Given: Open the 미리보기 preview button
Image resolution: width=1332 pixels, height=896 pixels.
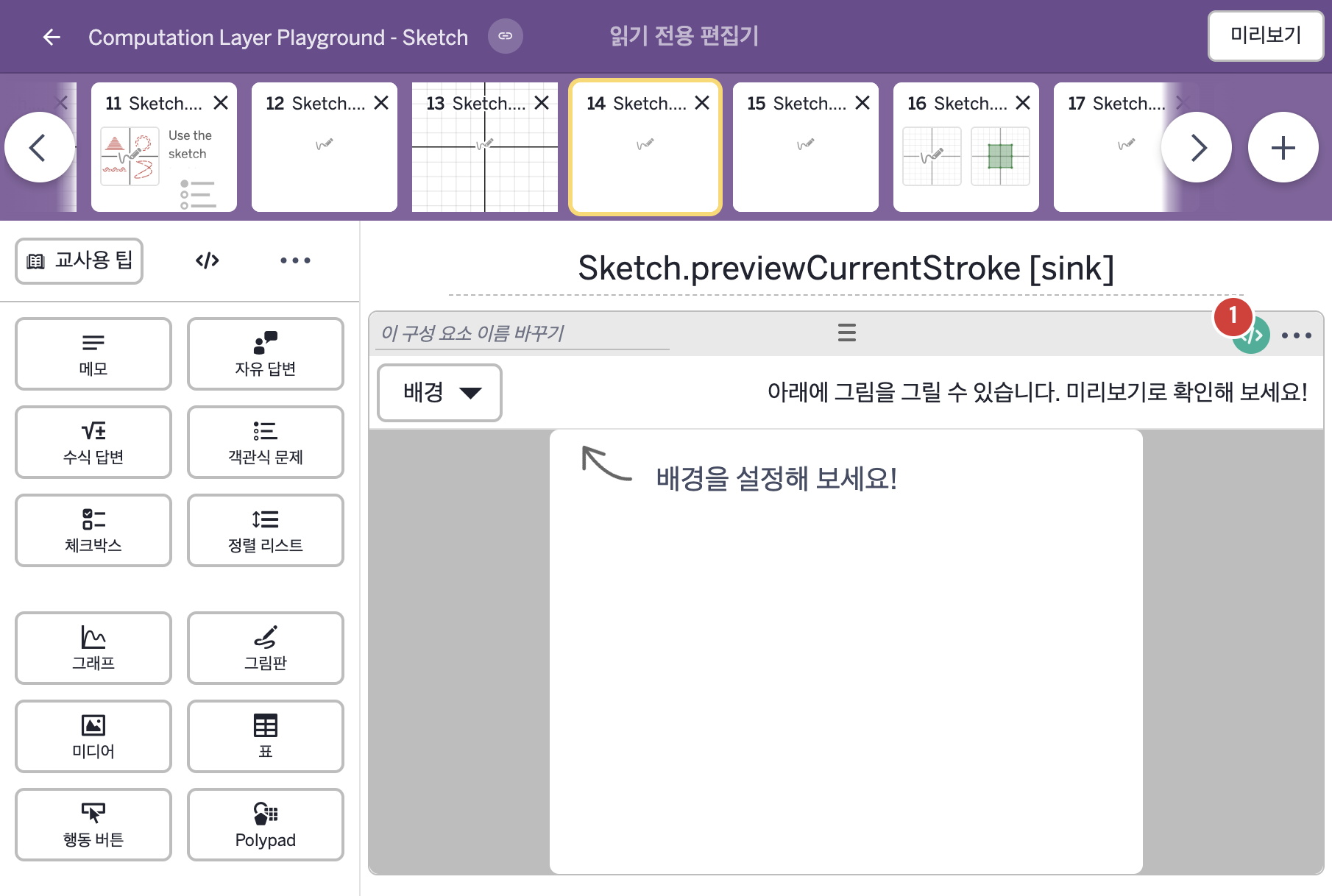Looking at the screenshot, I should [1266, 35].
